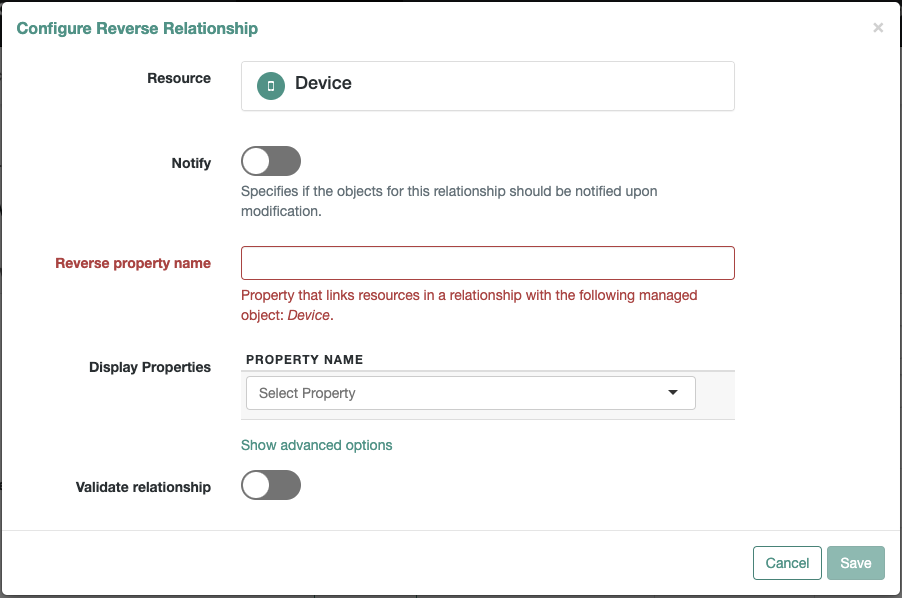Click the Reverse property name input field

[x=487, y=263]
